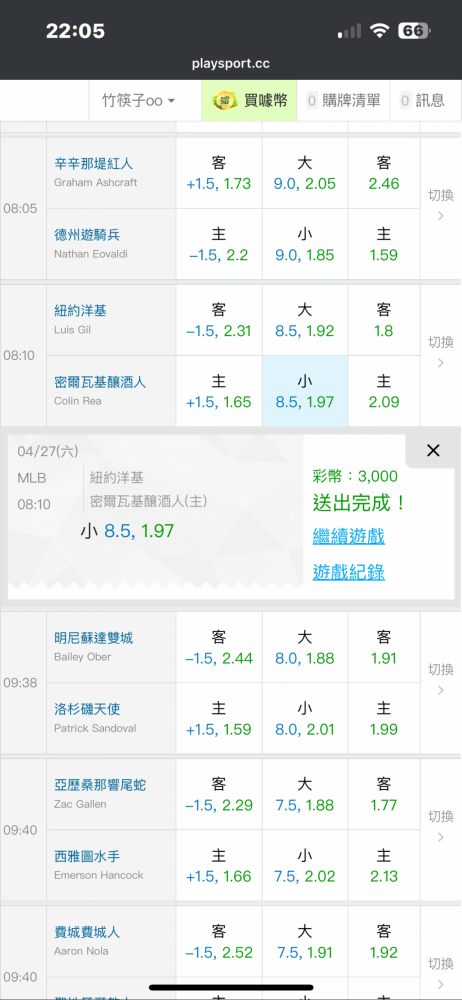Open 紐約洋基 team link
Viewport: 462px width, 1000px height.
pos(80,311)
